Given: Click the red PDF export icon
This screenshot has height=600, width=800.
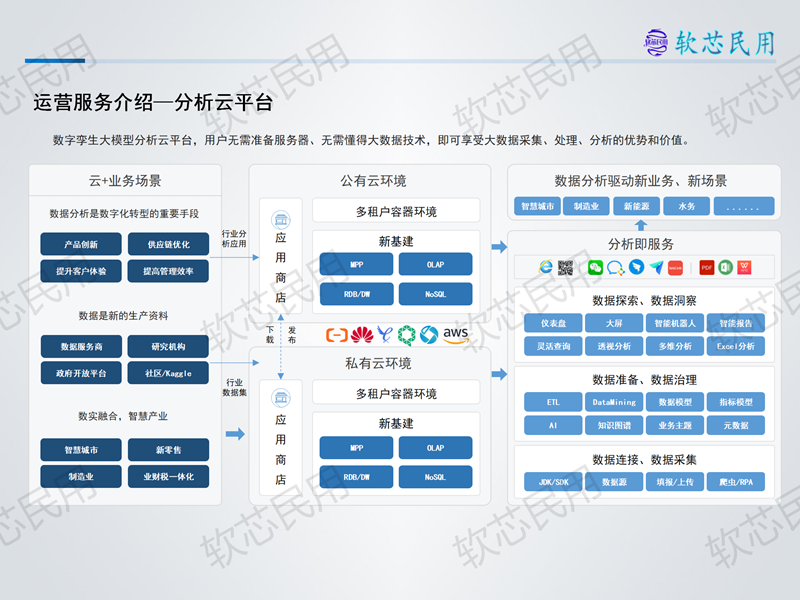Looking at the screenshot, I should pyautogui.click(x=707, y=267).
